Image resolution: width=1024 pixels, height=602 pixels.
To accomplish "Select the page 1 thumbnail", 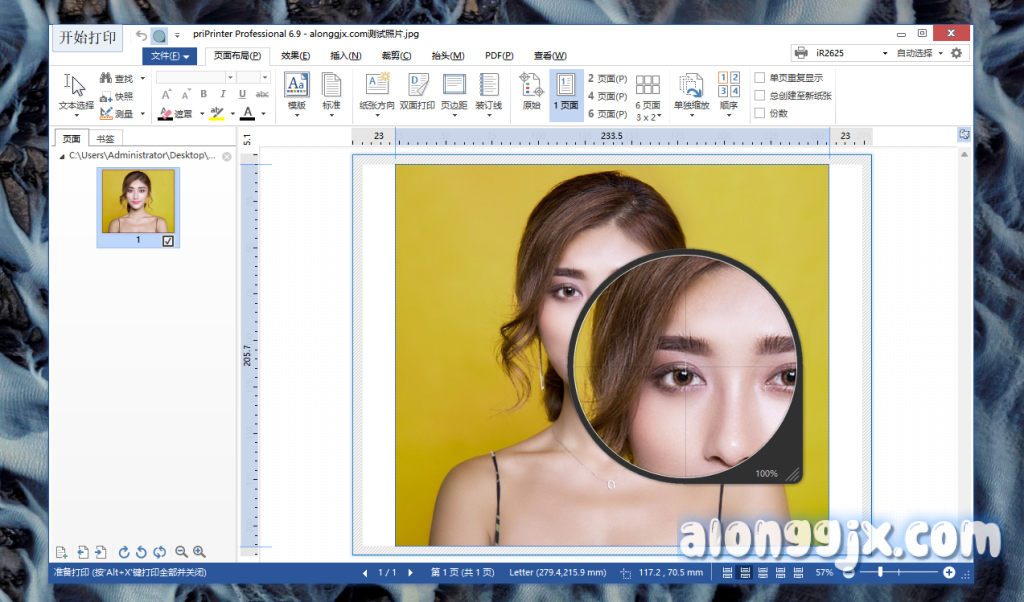I will point(138,201).
